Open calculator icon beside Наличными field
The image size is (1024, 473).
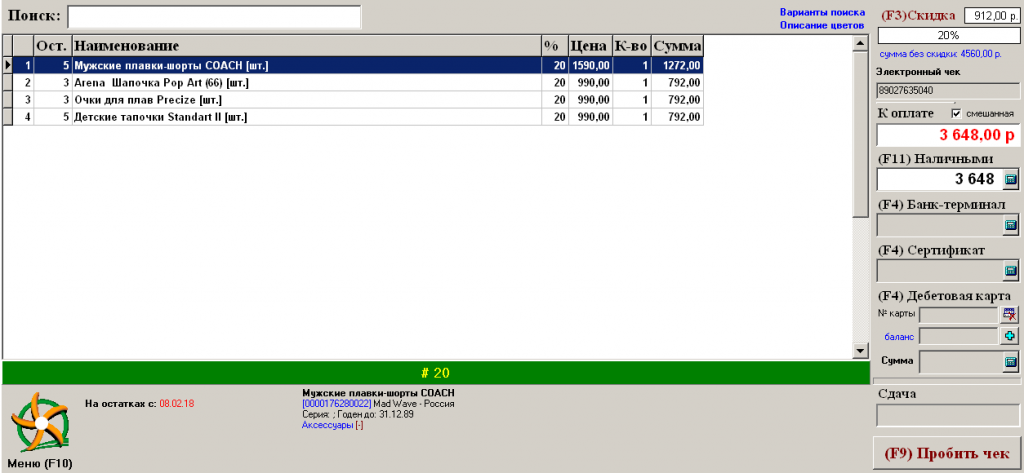pyautogui.click(x=1010, y=179)
